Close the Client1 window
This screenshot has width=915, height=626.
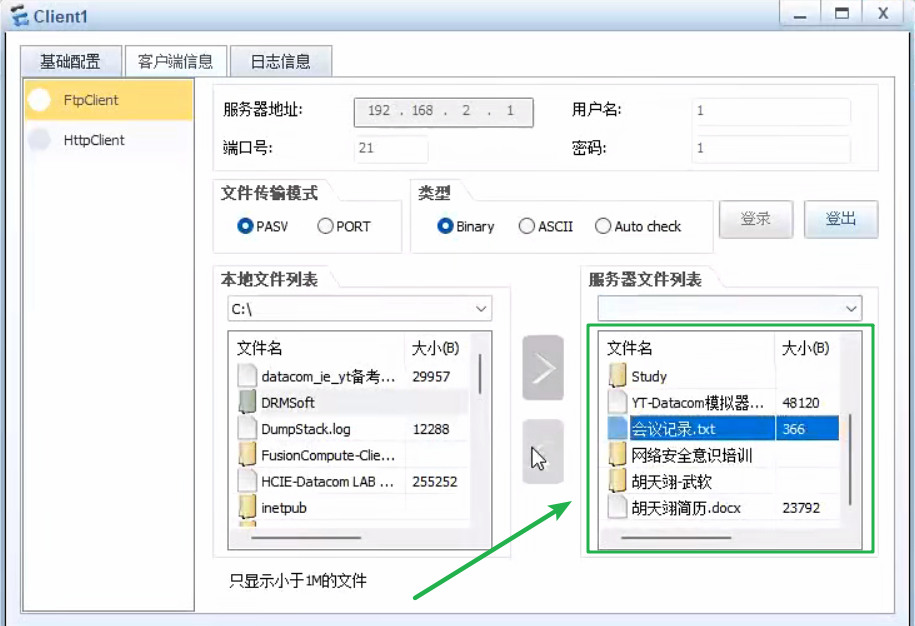click(x=883, y=13)
